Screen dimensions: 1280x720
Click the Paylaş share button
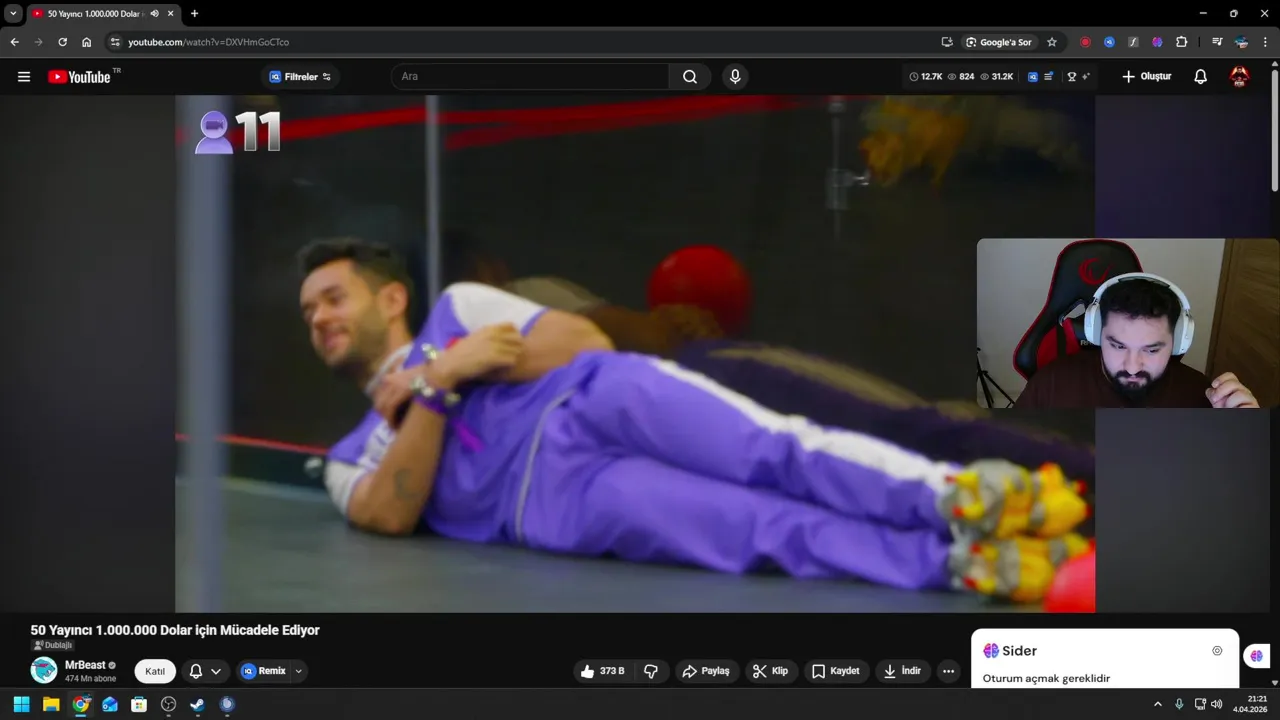click(x=706, y=671)
